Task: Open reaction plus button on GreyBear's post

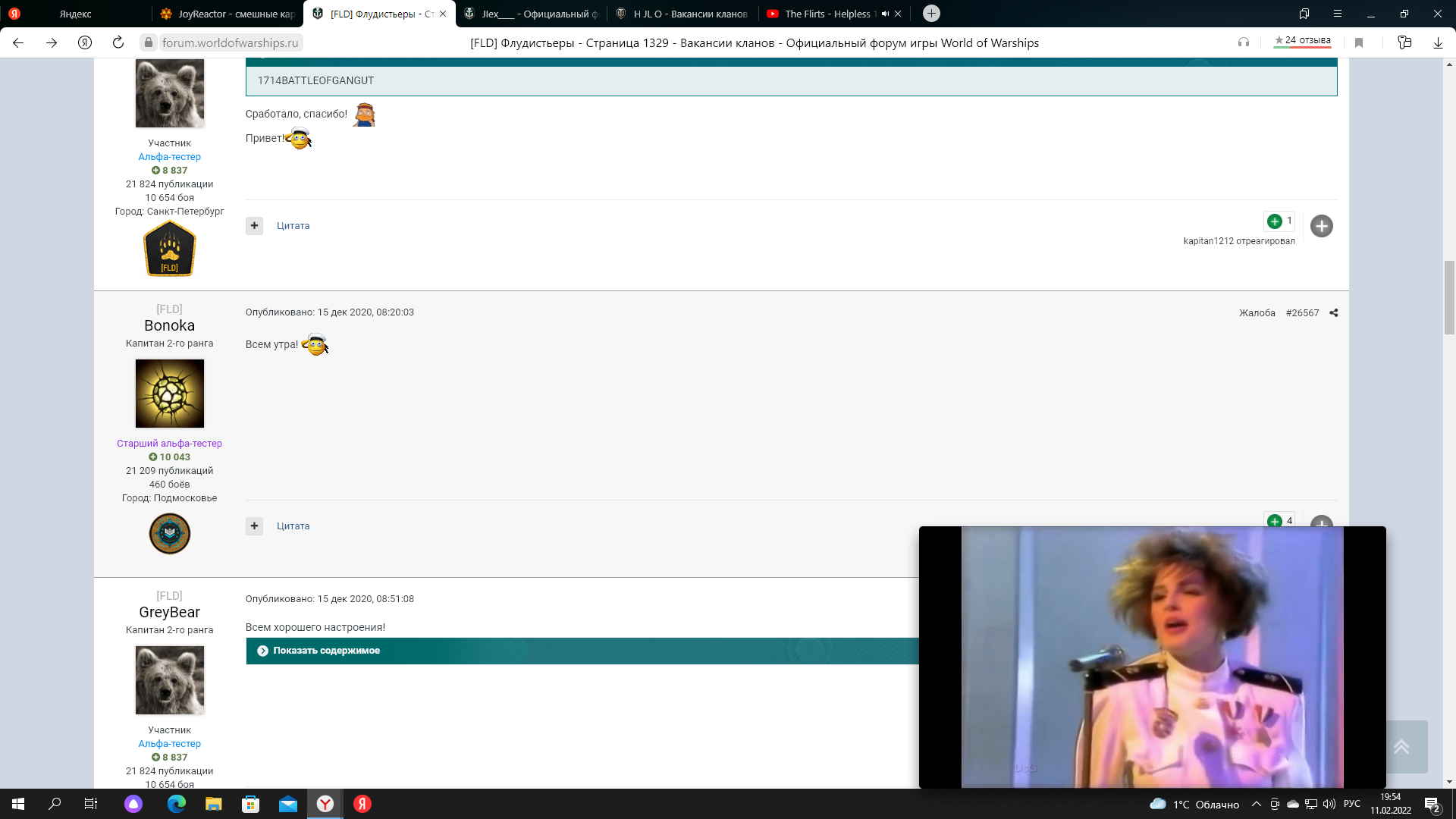Action: tap(1321, 226)
